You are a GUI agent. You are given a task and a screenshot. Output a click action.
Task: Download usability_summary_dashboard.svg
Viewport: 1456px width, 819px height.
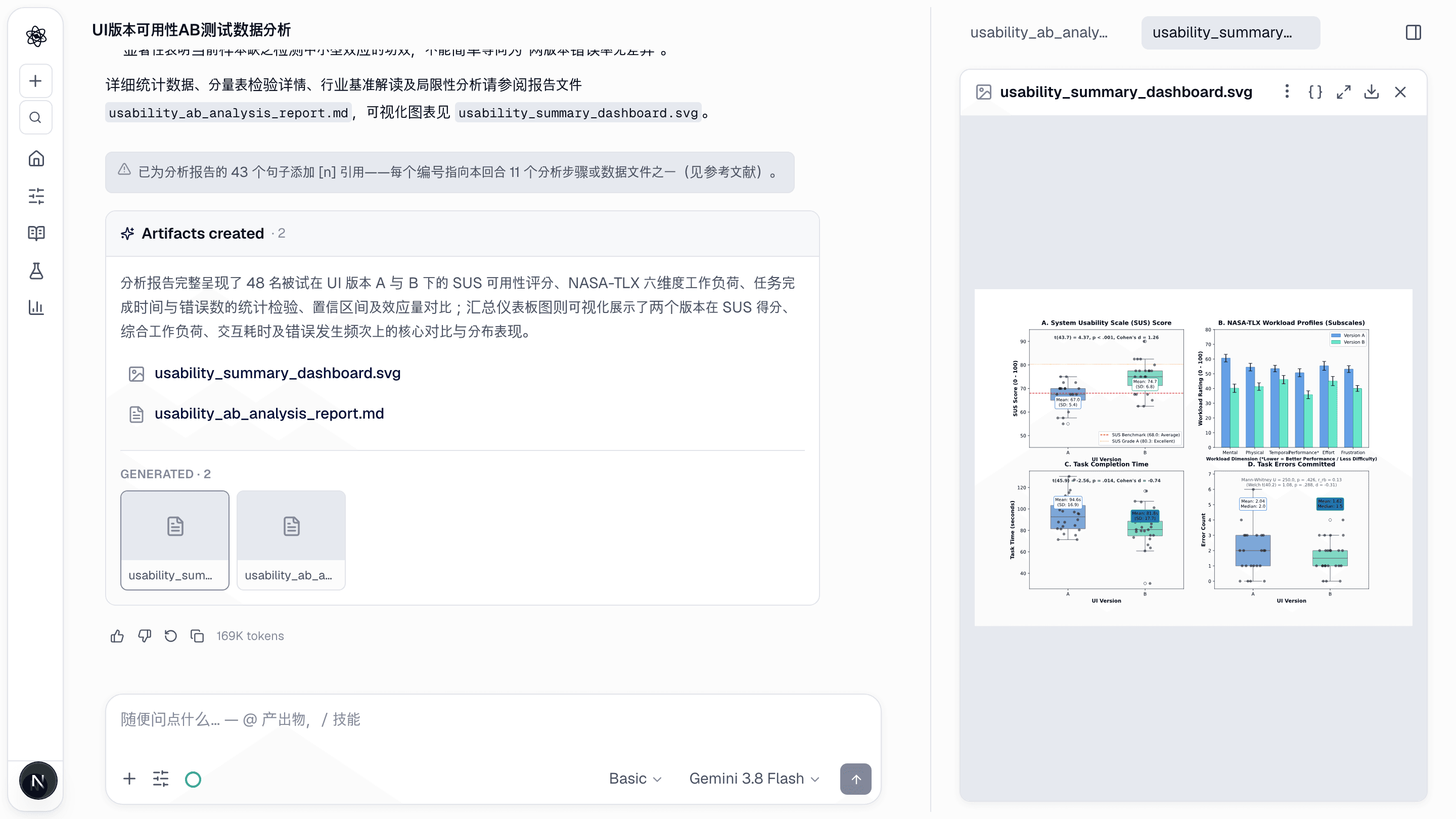(1372, 92)
